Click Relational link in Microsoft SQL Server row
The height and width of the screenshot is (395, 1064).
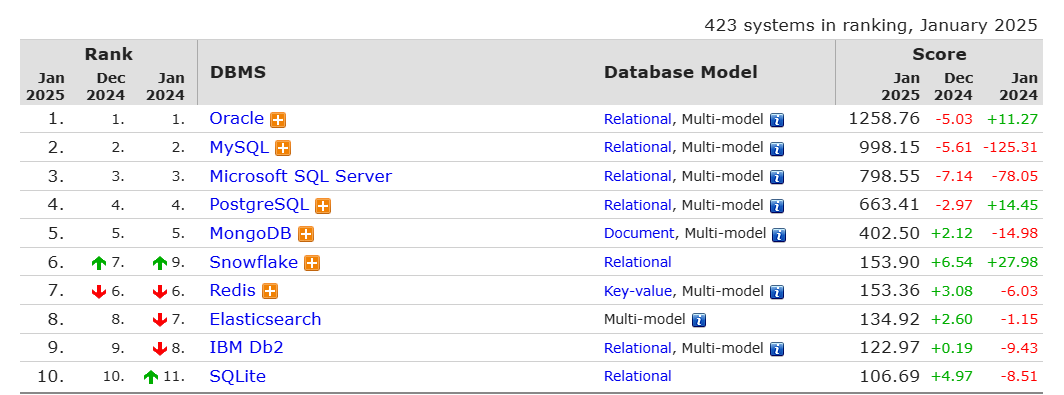(x=637, y=176)
